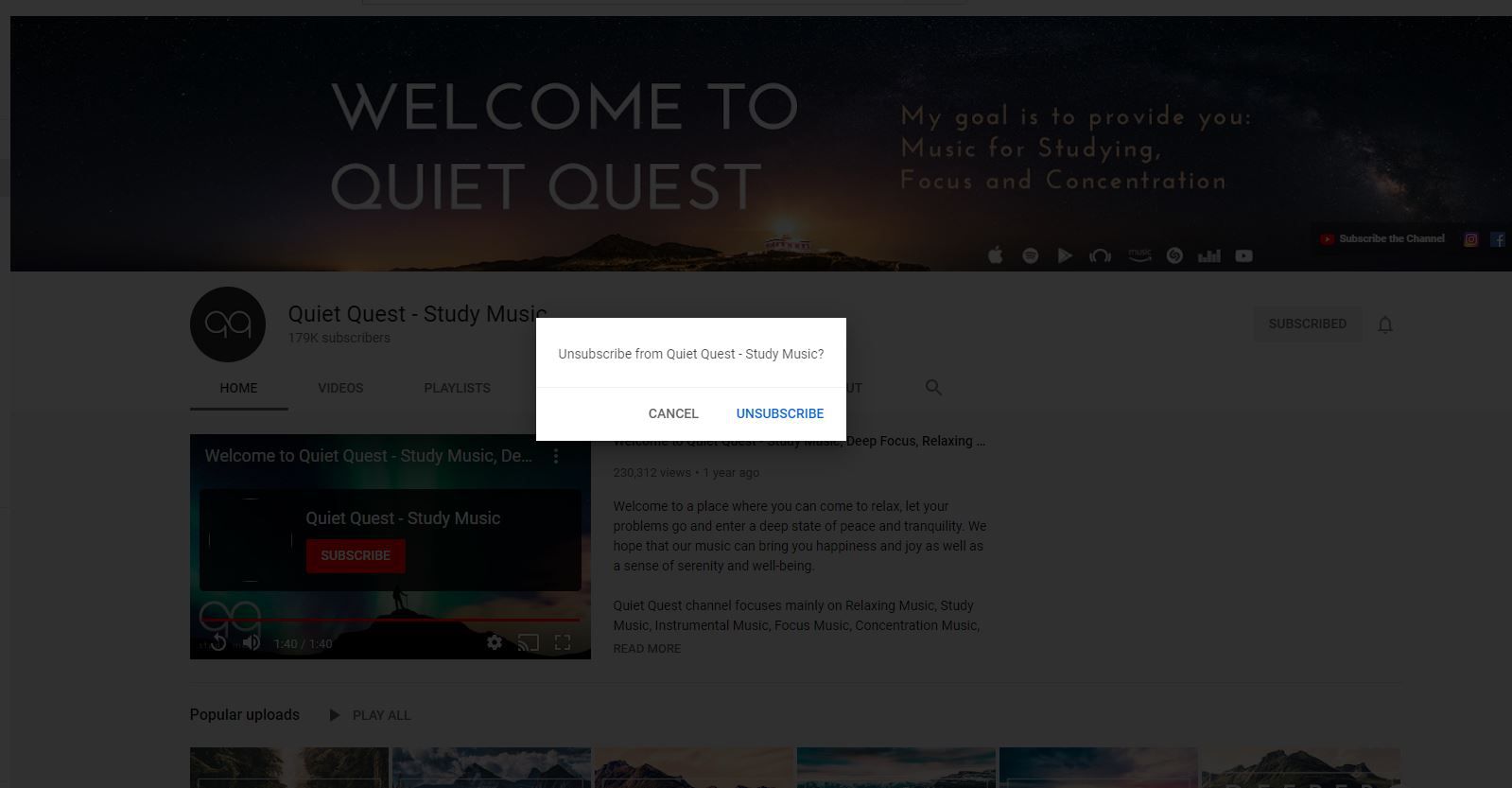Click the Deezer bars icon in banner
1512x788 pixels.
pyautogui.click(x=1209, y=255)
